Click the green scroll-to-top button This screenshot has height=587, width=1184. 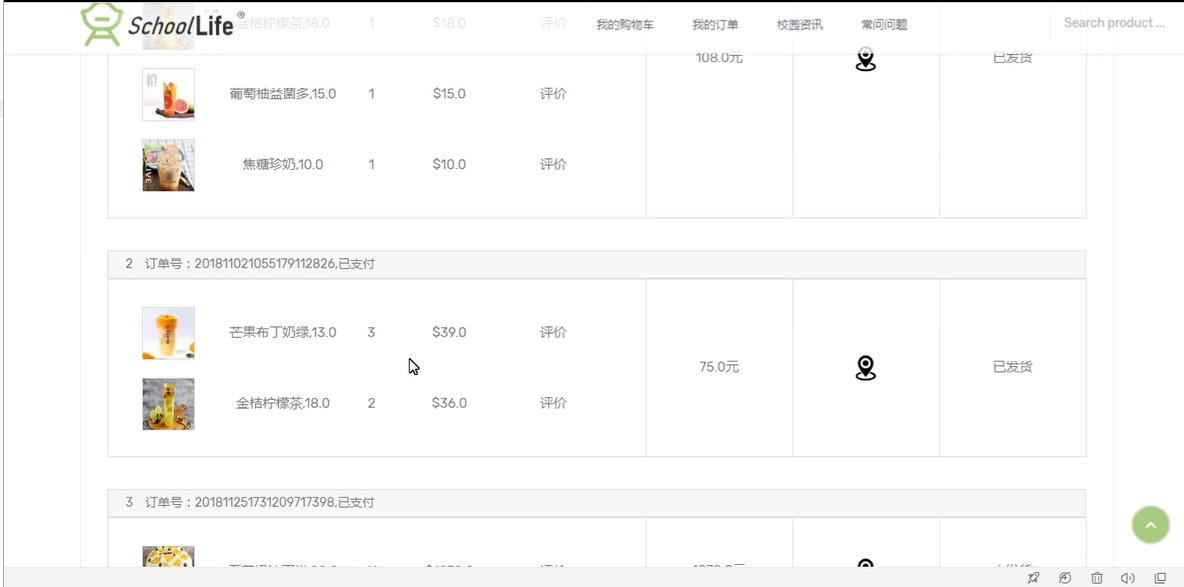pyautogui.click(x=1150, y=525)
